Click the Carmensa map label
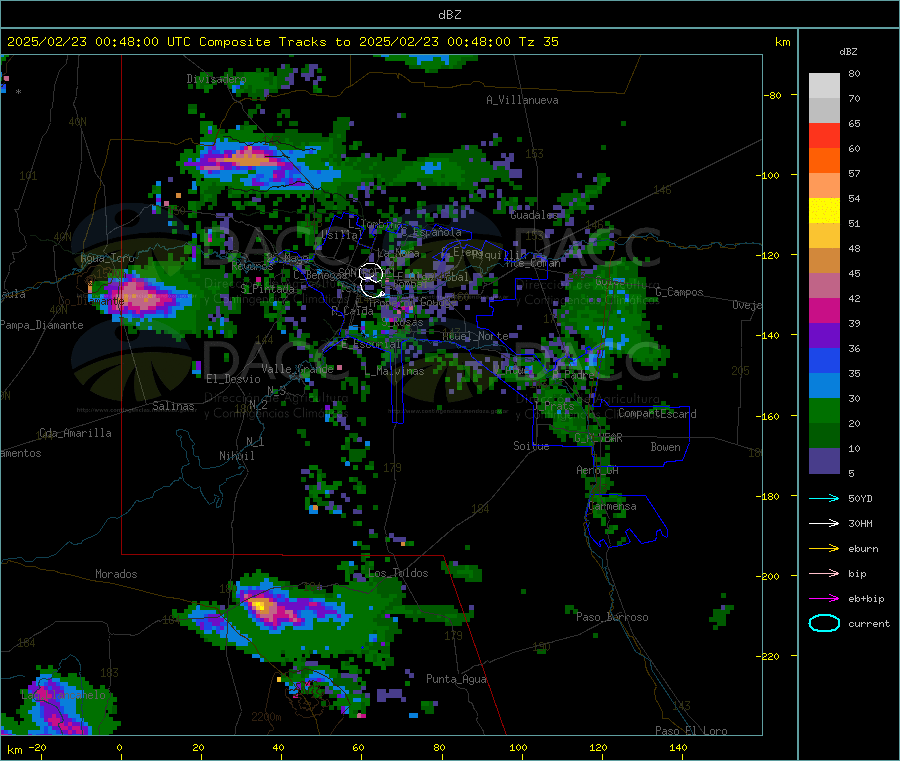This screenshot has height=761, width=900. [x=612, y=507]
